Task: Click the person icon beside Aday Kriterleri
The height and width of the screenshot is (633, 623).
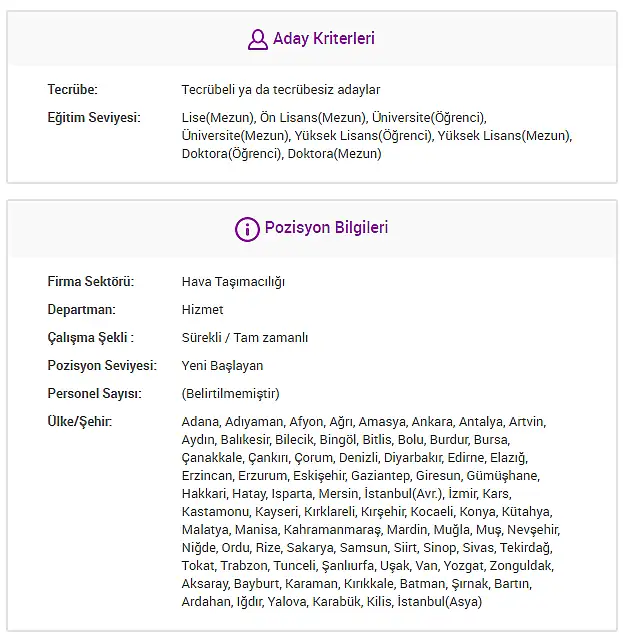Action: pos(258,39)
